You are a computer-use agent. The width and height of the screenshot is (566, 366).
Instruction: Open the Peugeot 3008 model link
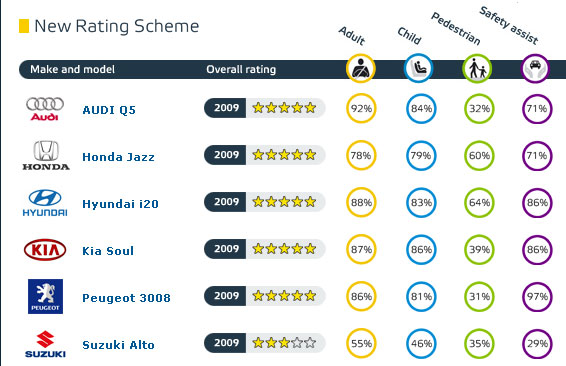[126, 298]
